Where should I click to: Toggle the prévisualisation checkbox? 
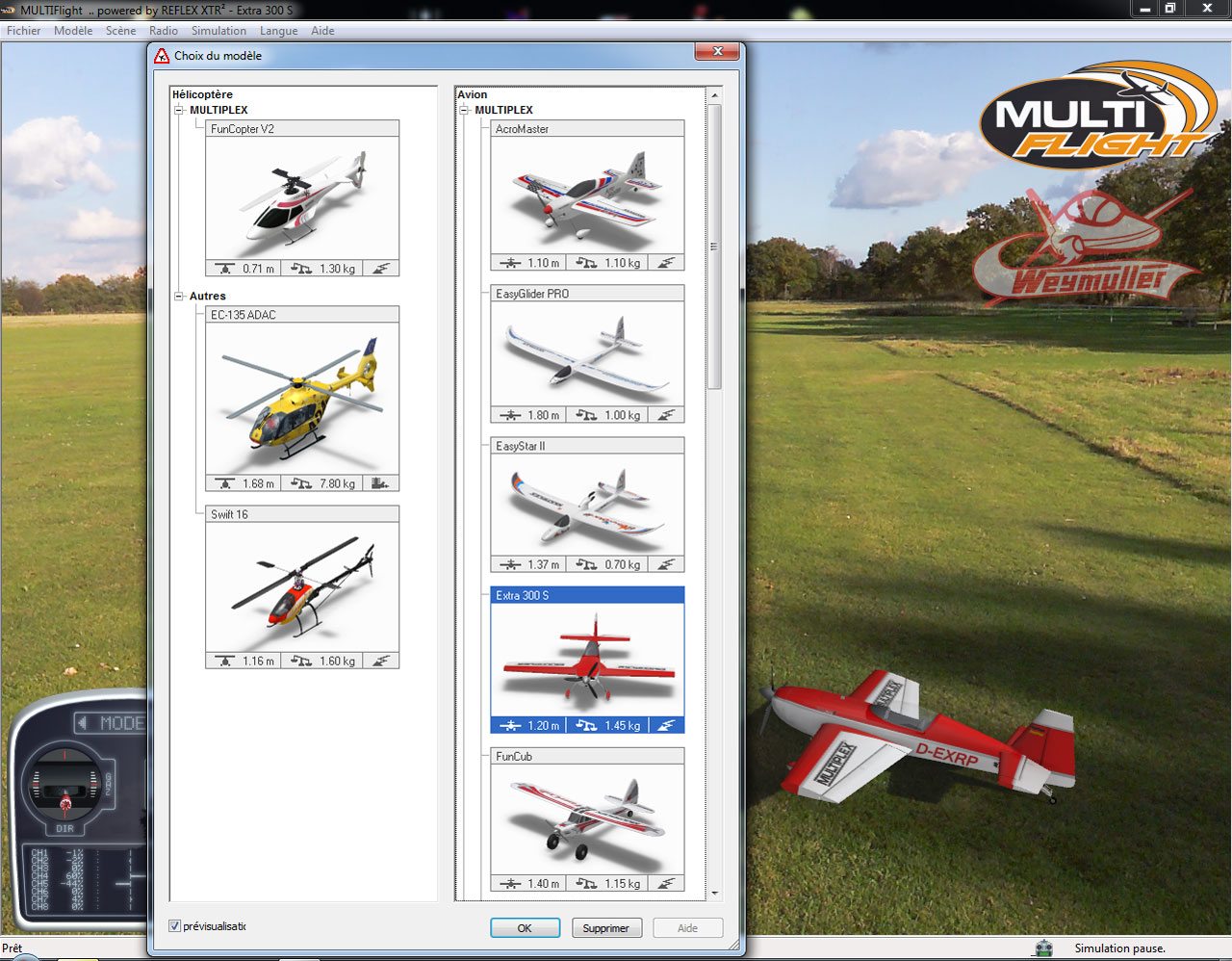tap(174, 926)
